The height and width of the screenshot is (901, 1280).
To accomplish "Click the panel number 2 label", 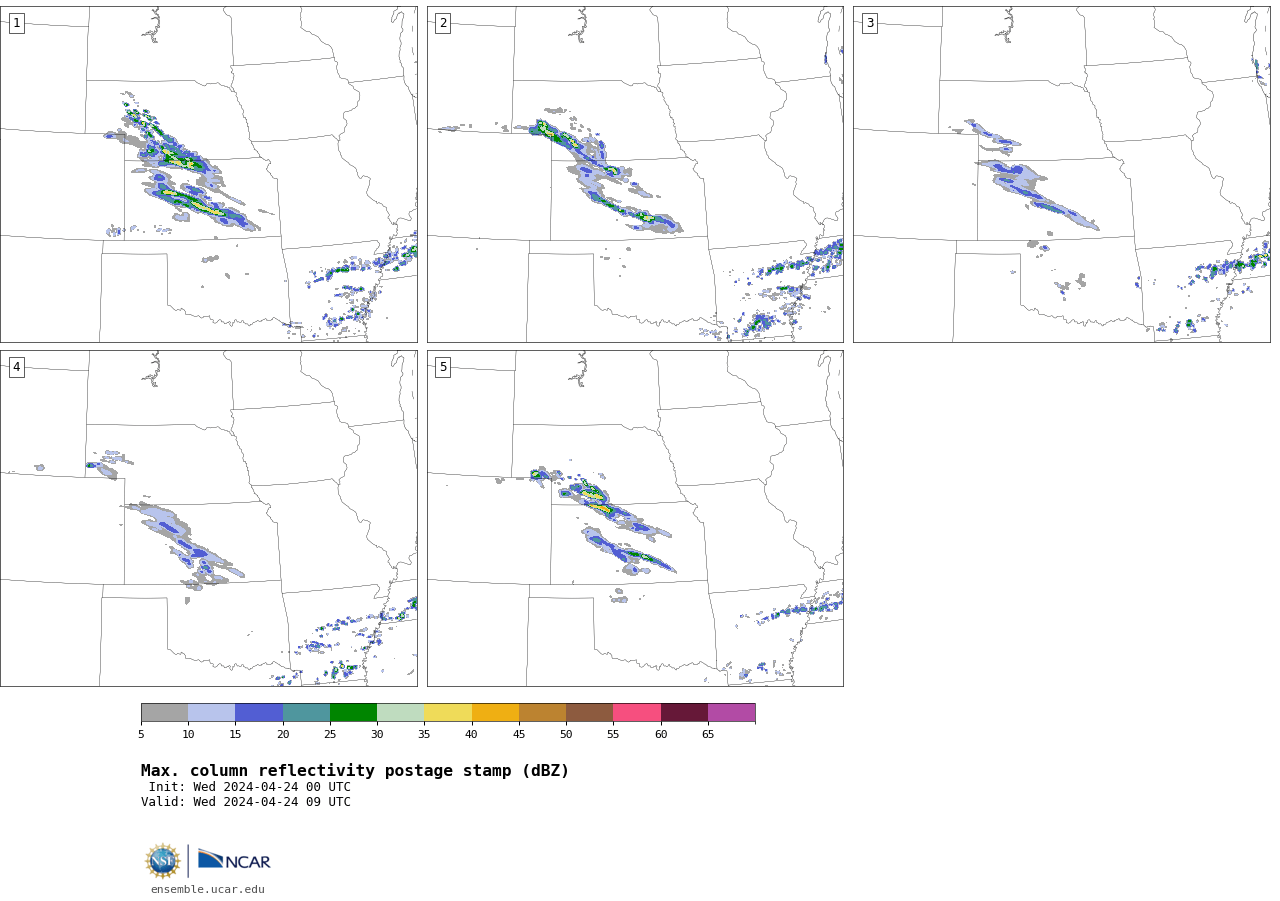I will pyautogui.click(x=443, y=23).
